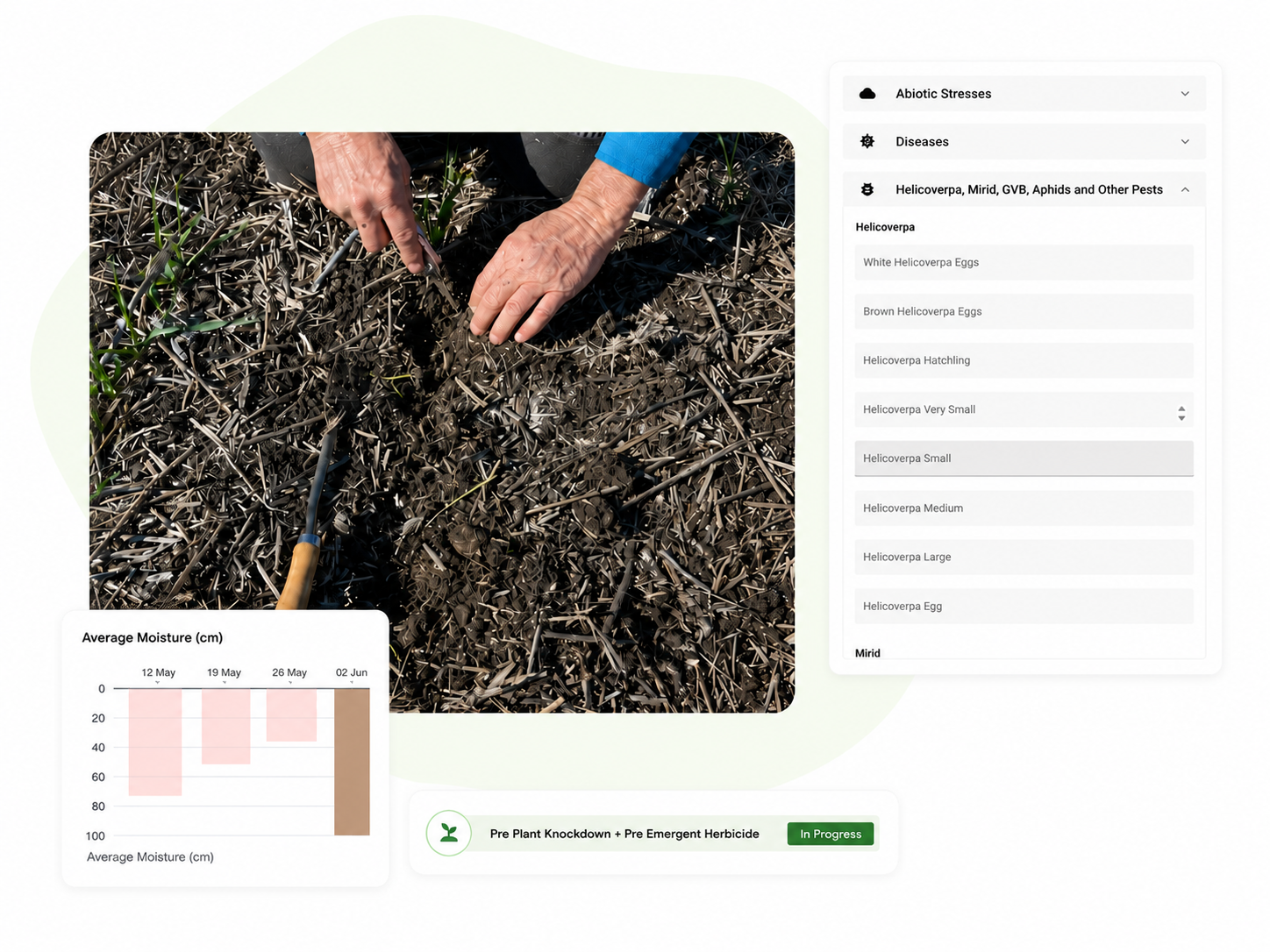1270x952 pixels.
Task: Click the In Progress status button
Action: [x=831, y=834]
